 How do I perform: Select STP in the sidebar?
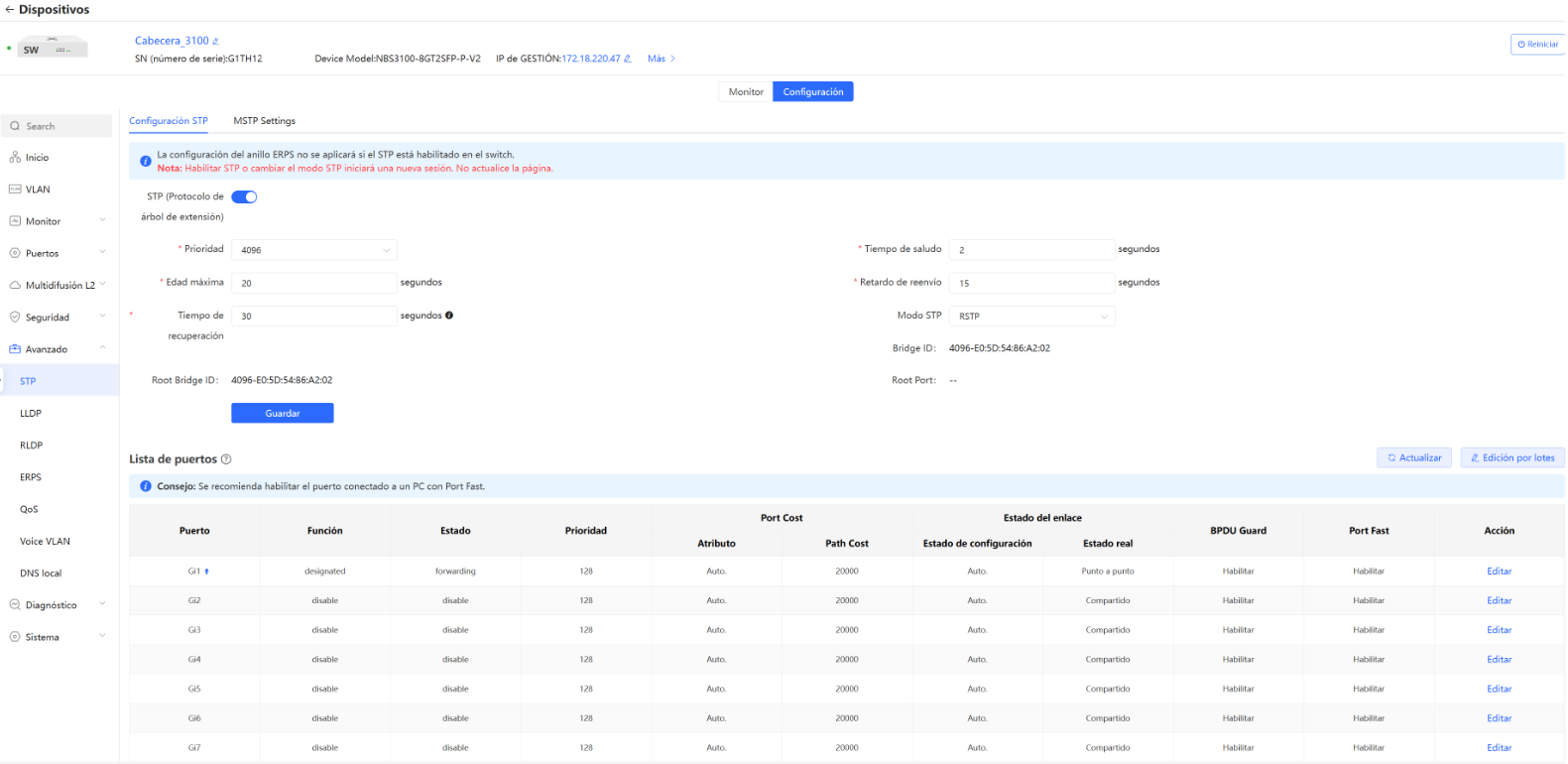click(60, 381)
